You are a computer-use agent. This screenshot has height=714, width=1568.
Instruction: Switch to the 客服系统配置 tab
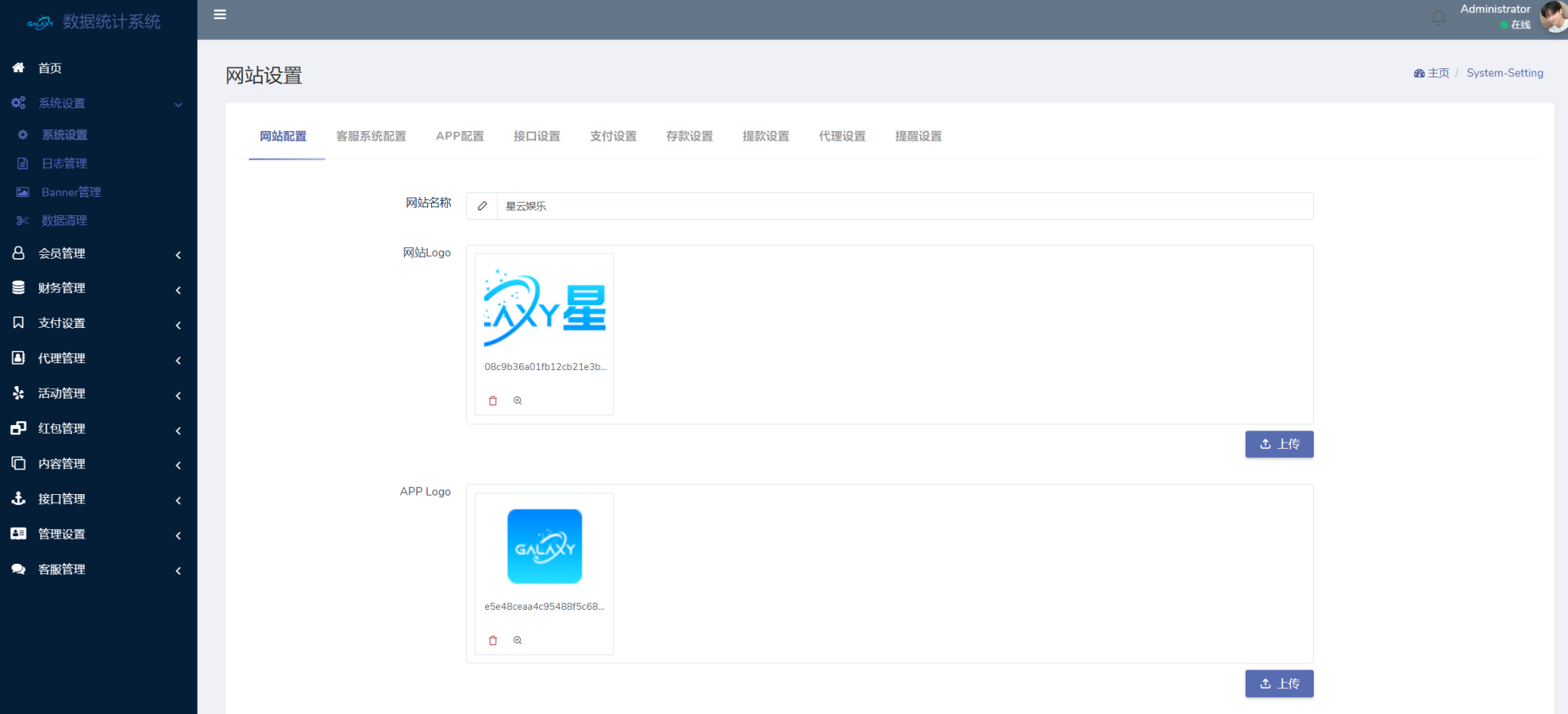pos(371,136)
